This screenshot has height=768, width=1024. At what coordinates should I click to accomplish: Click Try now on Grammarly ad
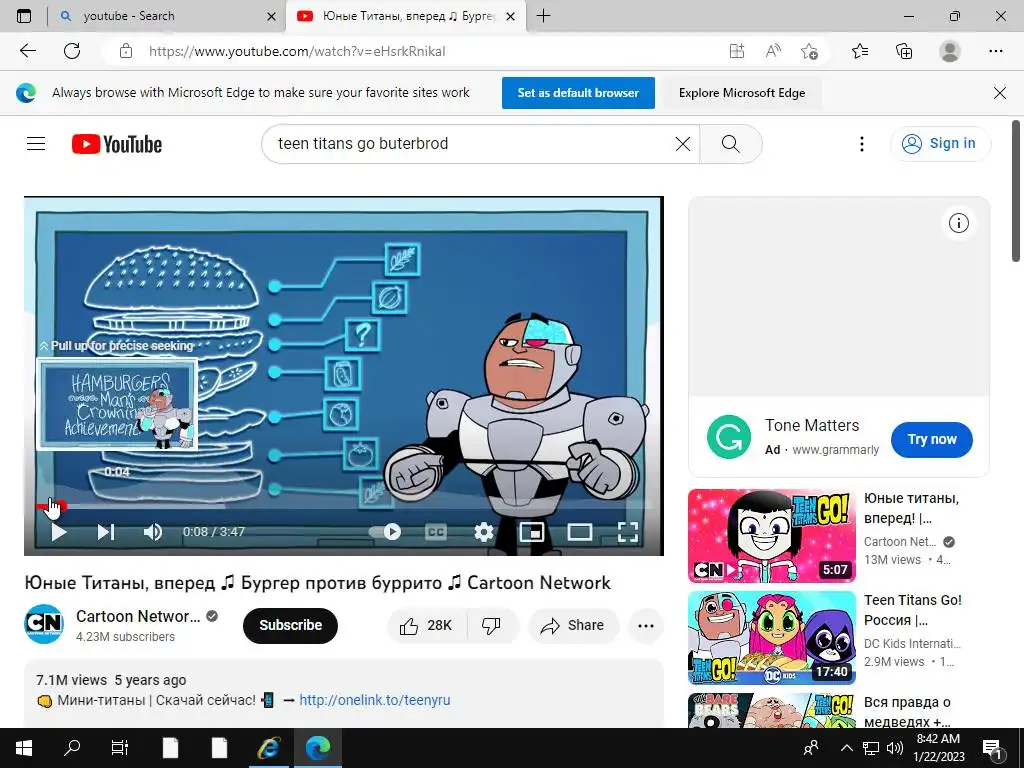click(x=932, y=440)
